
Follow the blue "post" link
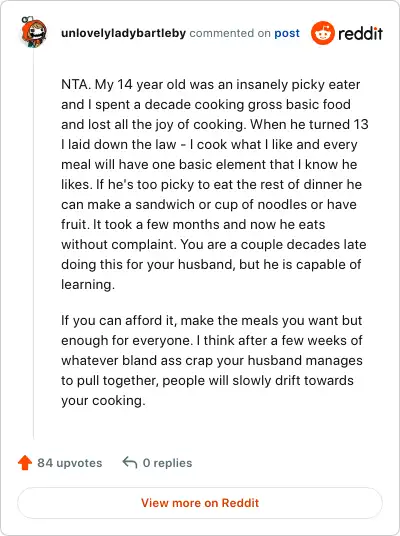287,33
